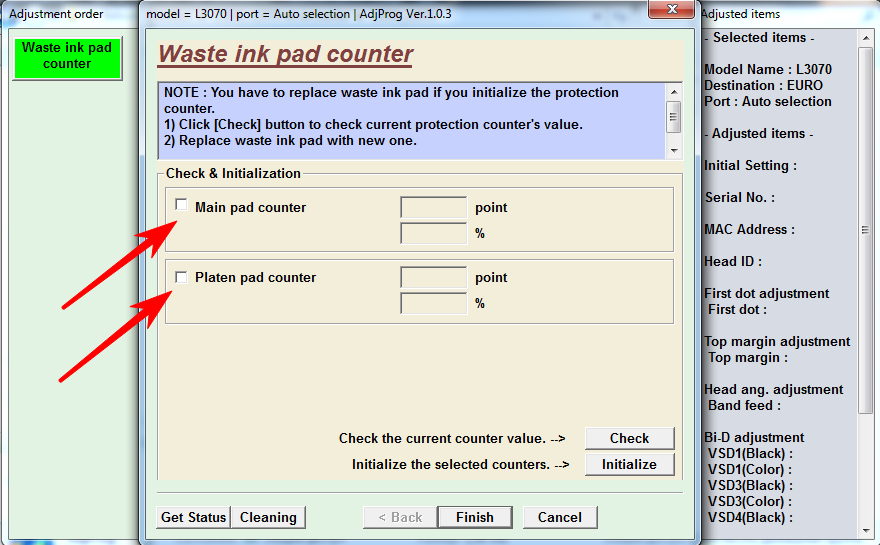Close the AdjProg window with red X
880x545 pixels.
pos(672,11)
